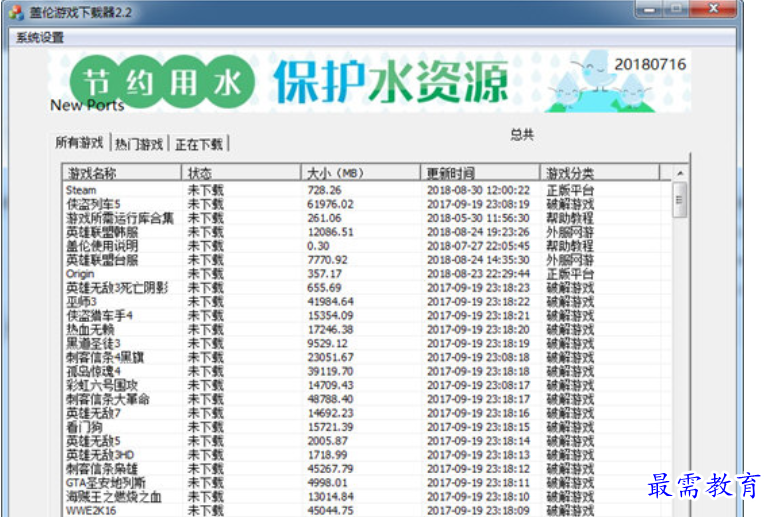Select the 英雄联盟台服 row
The width and height of the screenshot is (769, 517).
click(367, 260)
